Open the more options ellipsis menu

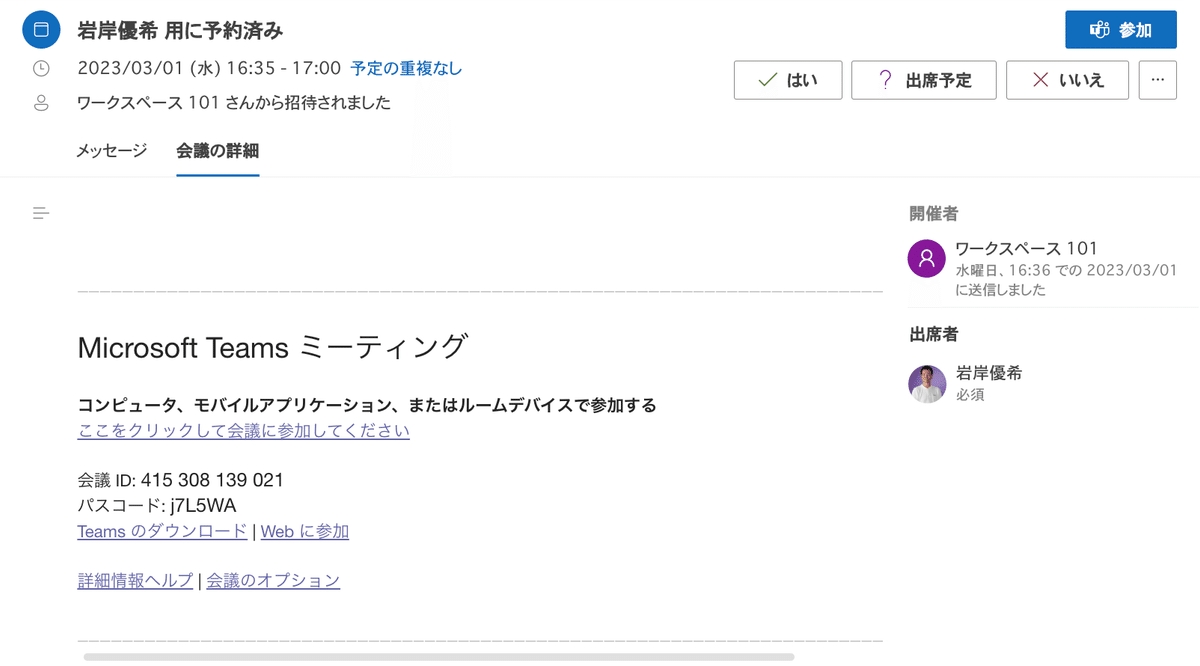1157,80
